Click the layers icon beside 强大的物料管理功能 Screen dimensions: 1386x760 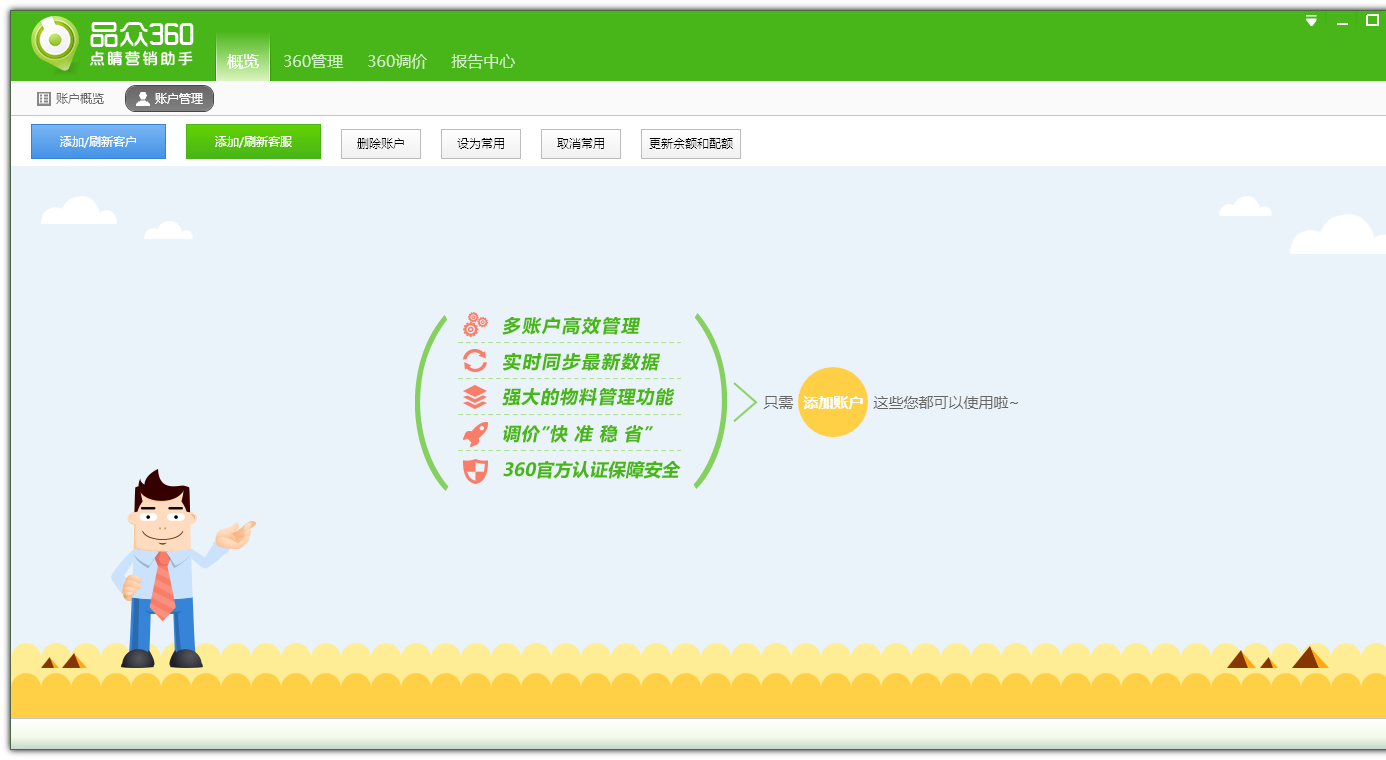point(475,397)
